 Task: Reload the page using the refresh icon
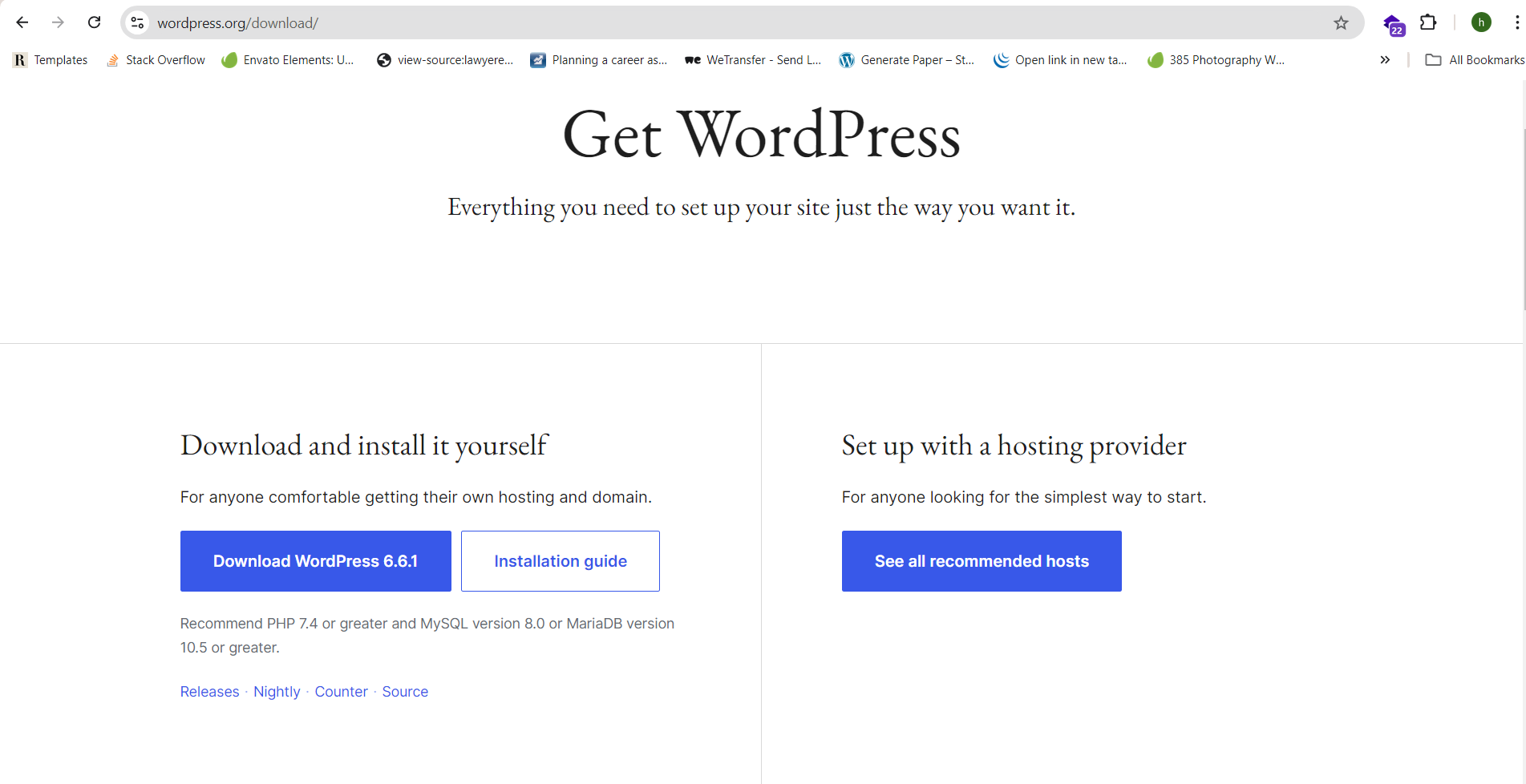coord(94,22)
